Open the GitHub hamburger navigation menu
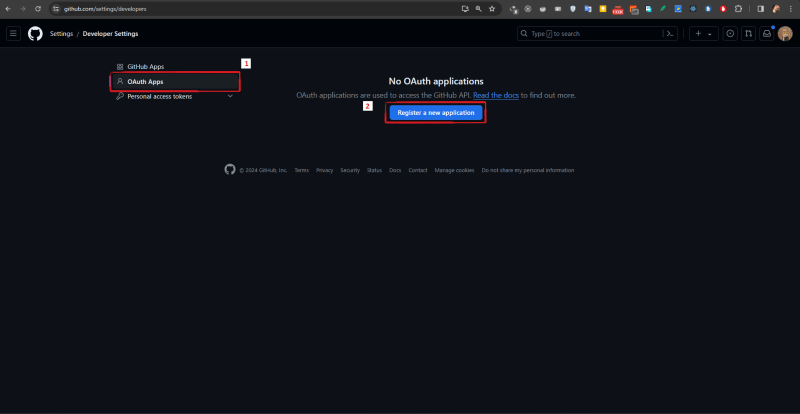The width and height of the screenshot is (800, 414). (x=13, y=34)
